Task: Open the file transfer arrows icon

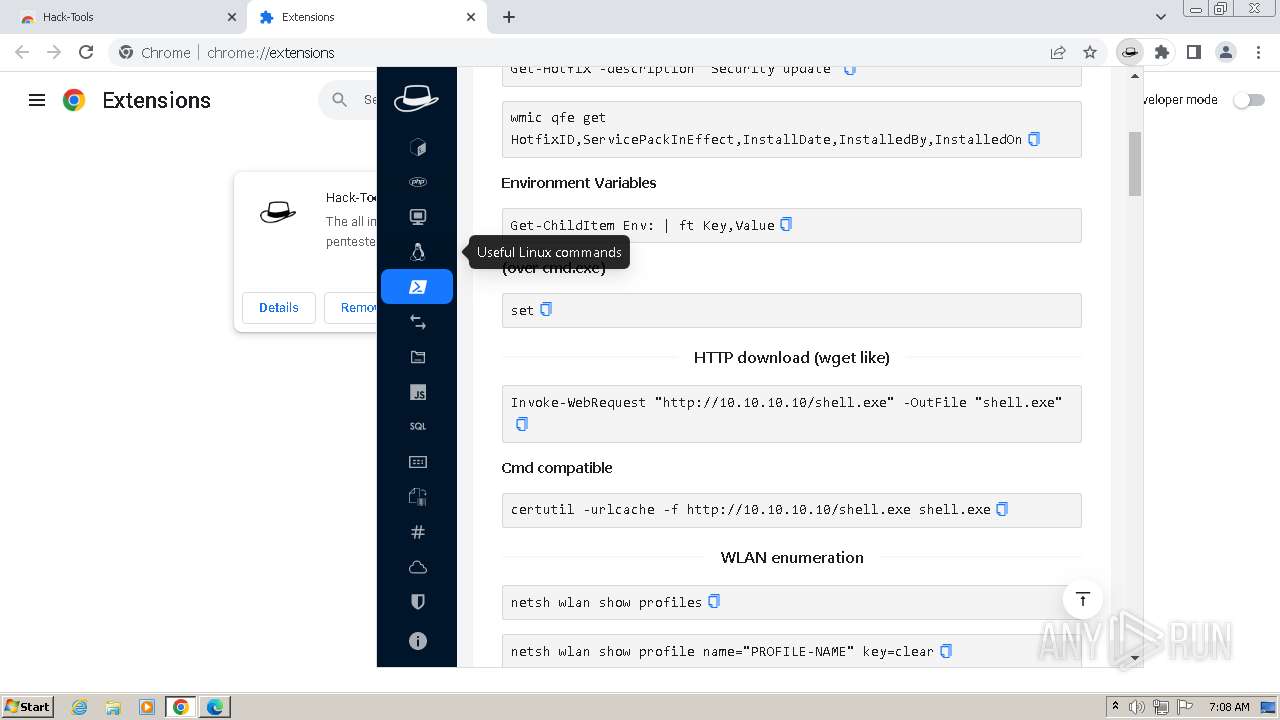Action: click(x=418, y=322)
